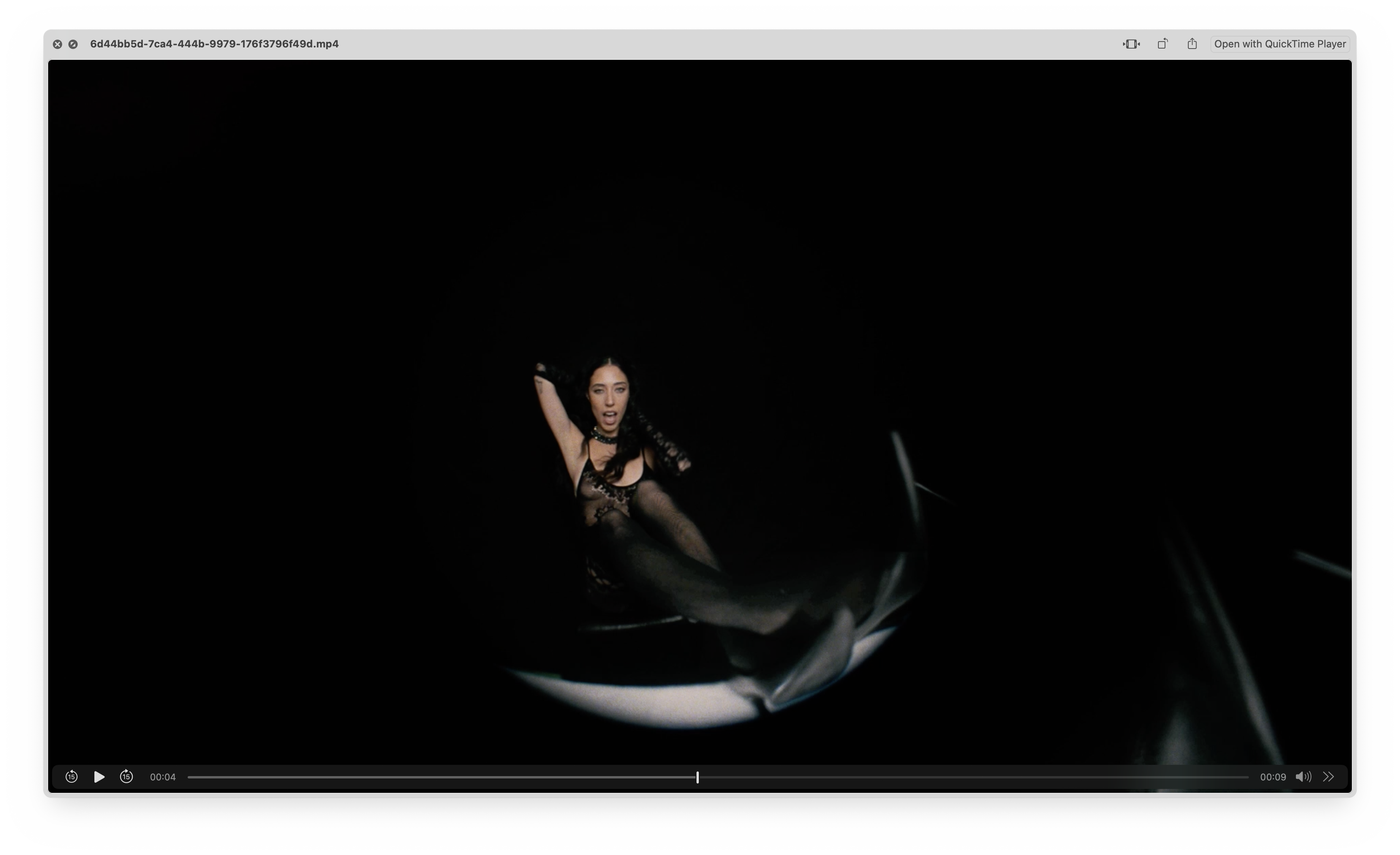Skip forward 15 seconds
Image resolution: width=1400 pixels, height=855 pixels.
point(126,776)
